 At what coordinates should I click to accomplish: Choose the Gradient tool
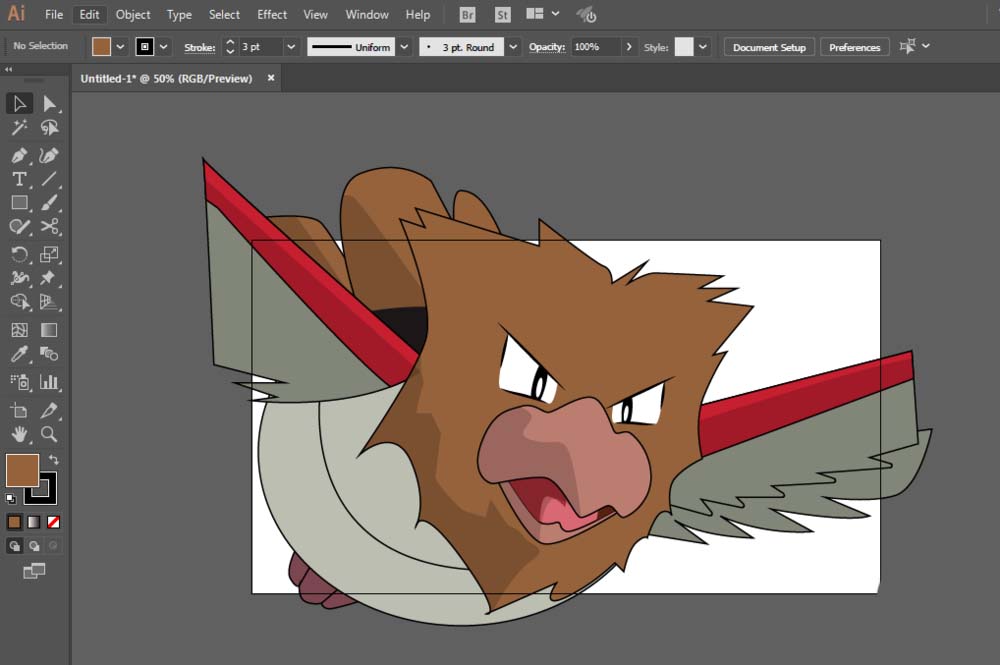[49, 330]
